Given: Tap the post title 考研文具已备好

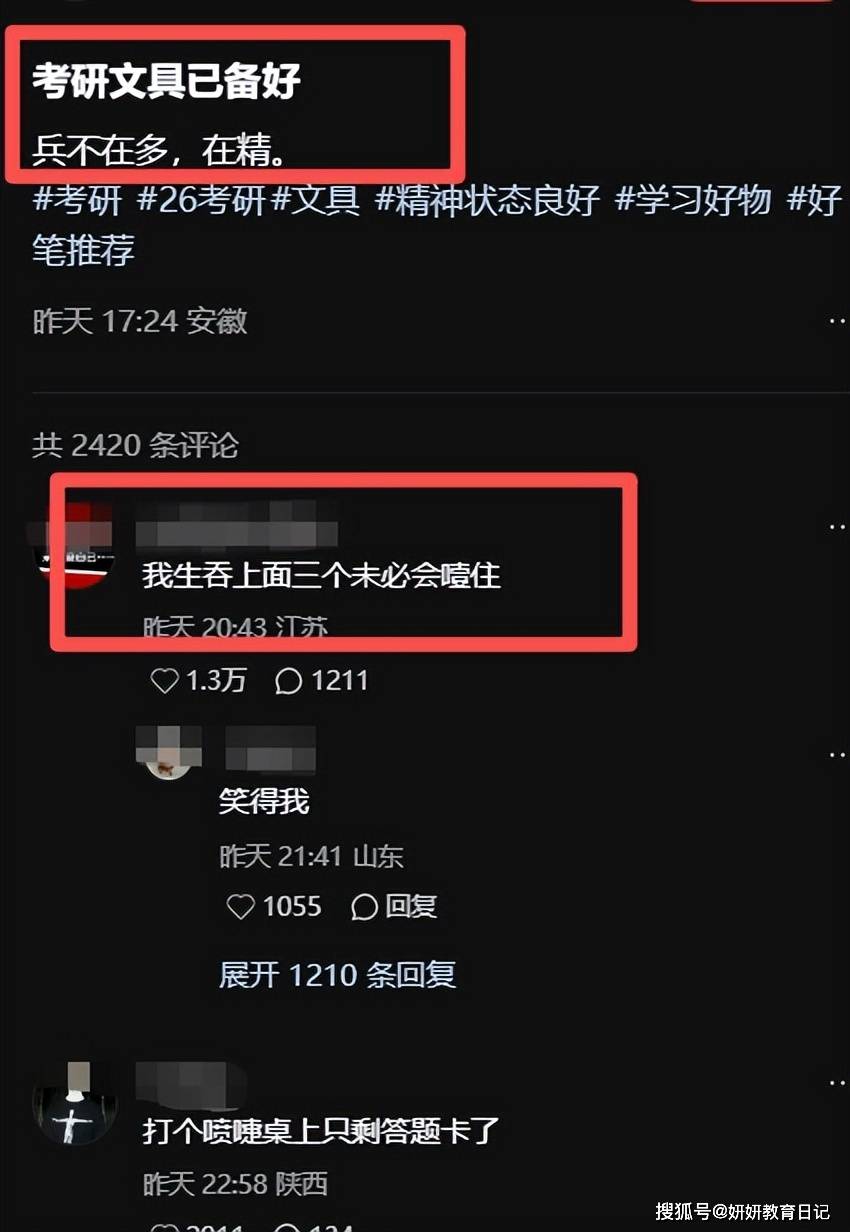Looking at the screenshot, I should (166, 81).
